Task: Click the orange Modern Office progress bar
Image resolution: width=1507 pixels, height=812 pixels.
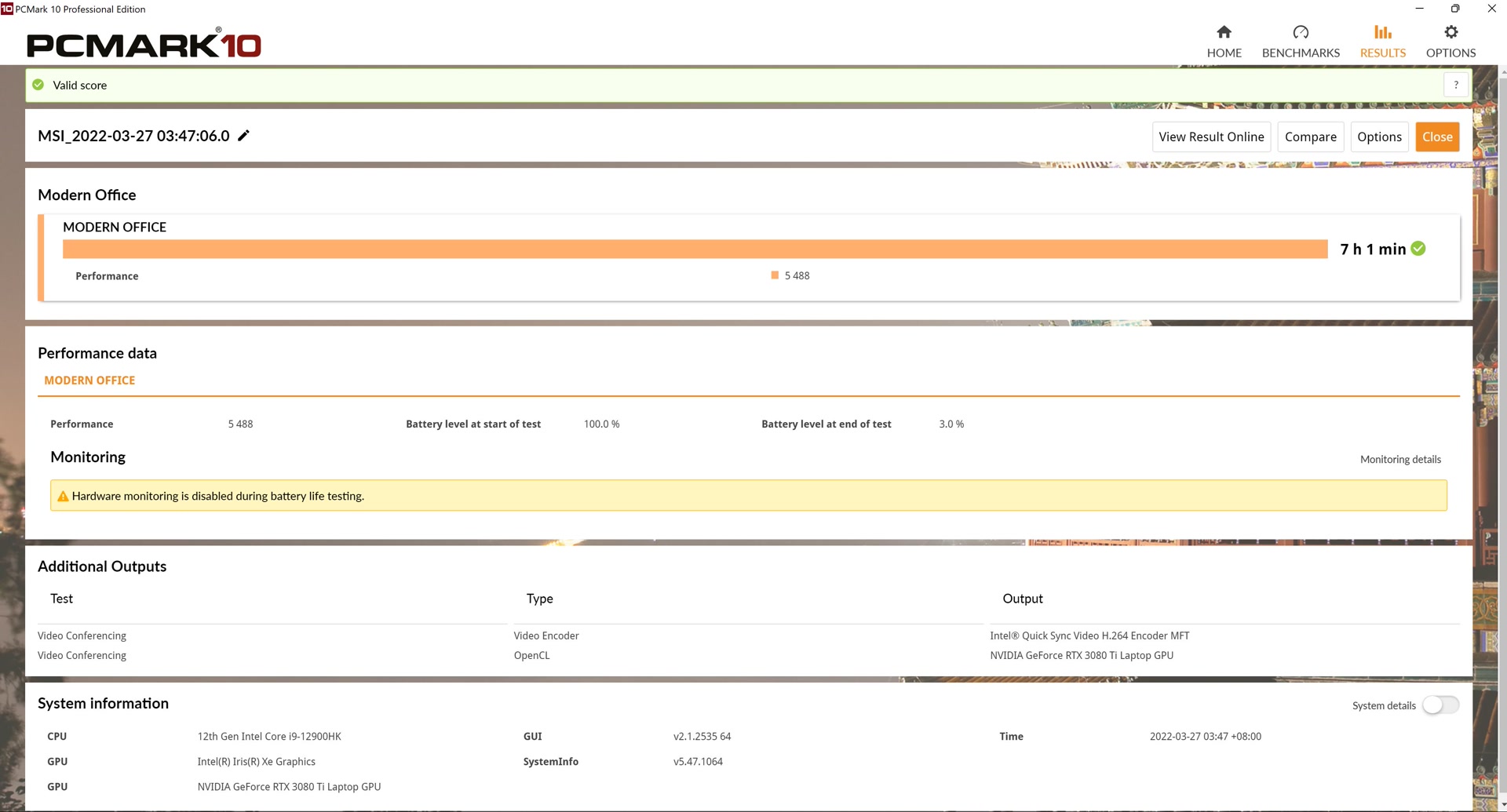Action: coord(695,249)
